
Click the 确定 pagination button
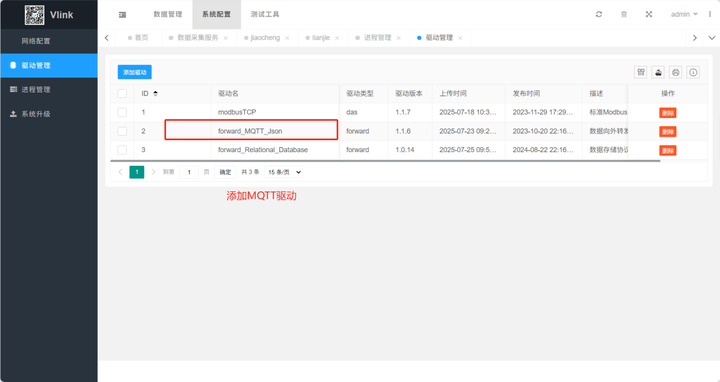[225, 172]
